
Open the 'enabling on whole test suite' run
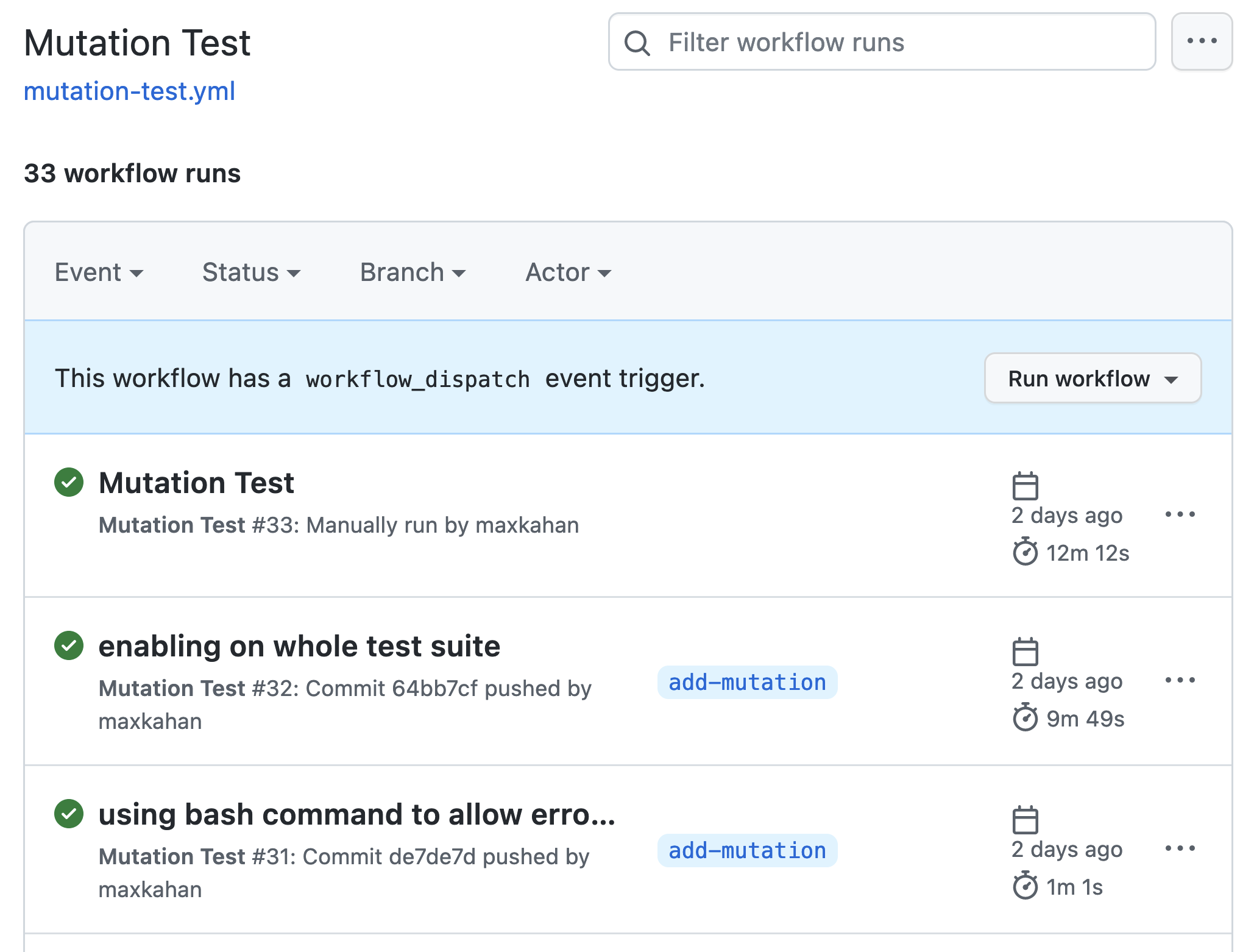pyautogui.click(x=299, y=646)
